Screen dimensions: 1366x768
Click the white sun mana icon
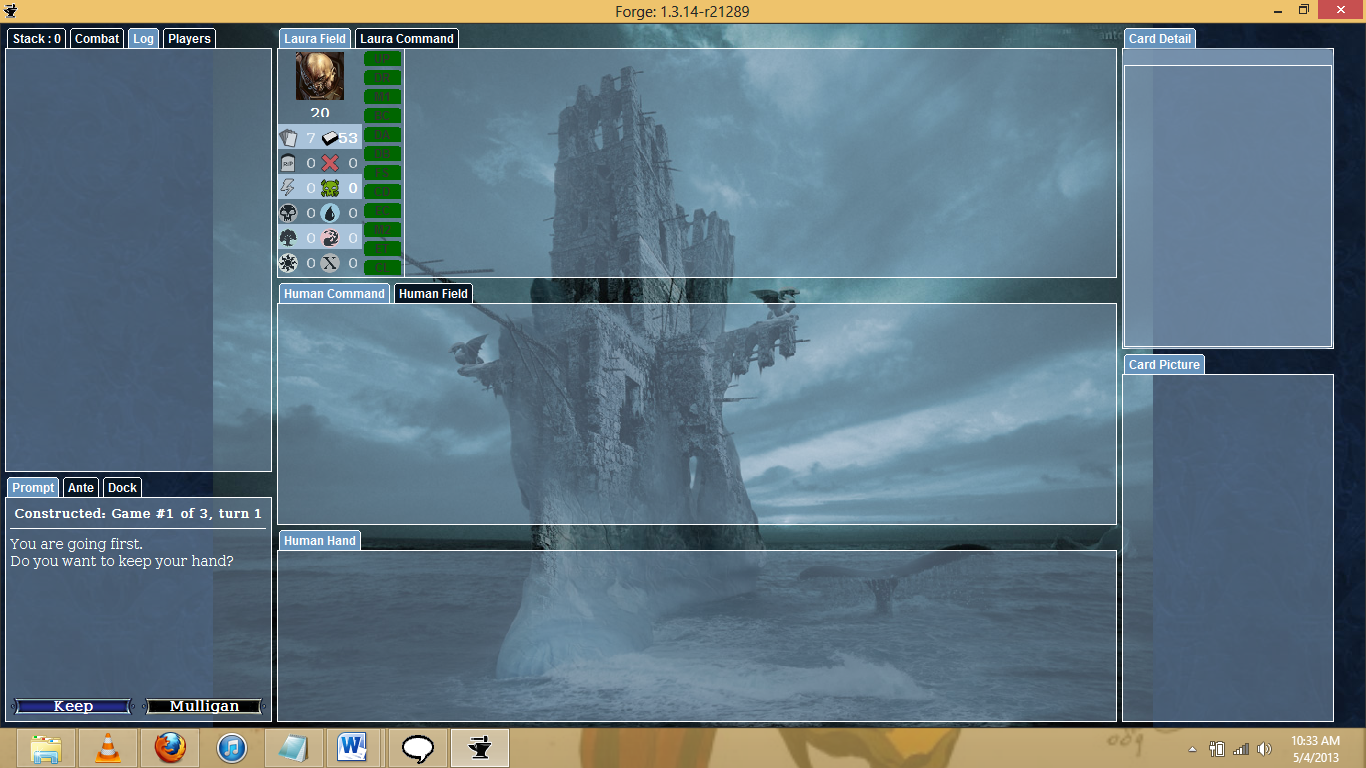tap(289, 263)
